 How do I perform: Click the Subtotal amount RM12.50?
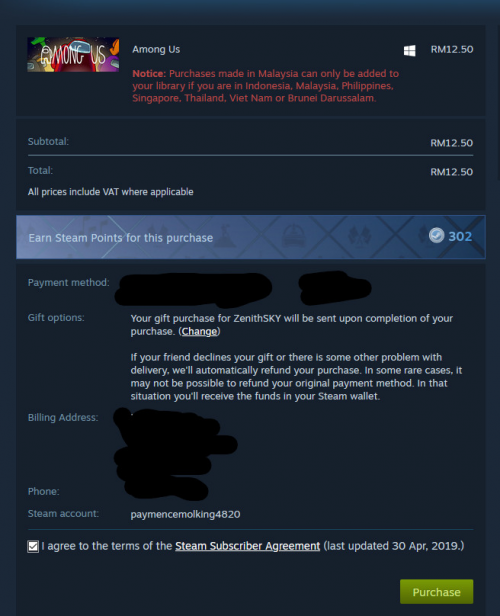pyautogui.click(x=452, y=143)
